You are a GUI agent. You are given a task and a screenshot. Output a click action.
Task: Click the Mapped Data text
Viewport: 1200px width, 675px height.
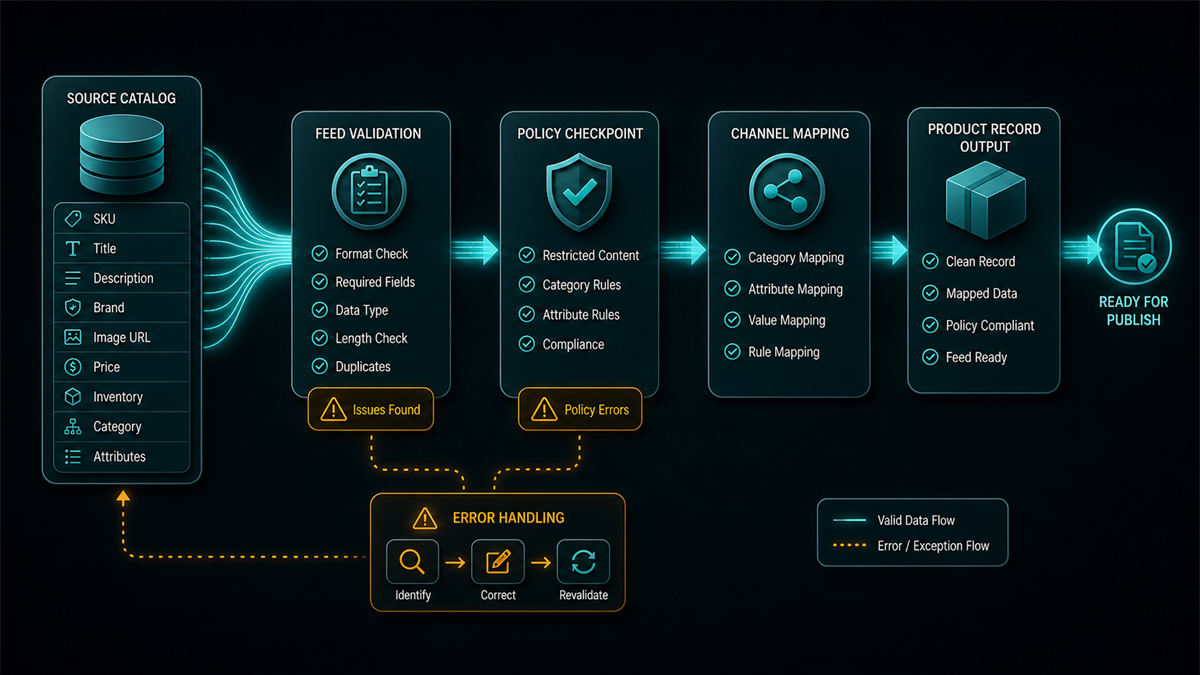tap(982, 294)
